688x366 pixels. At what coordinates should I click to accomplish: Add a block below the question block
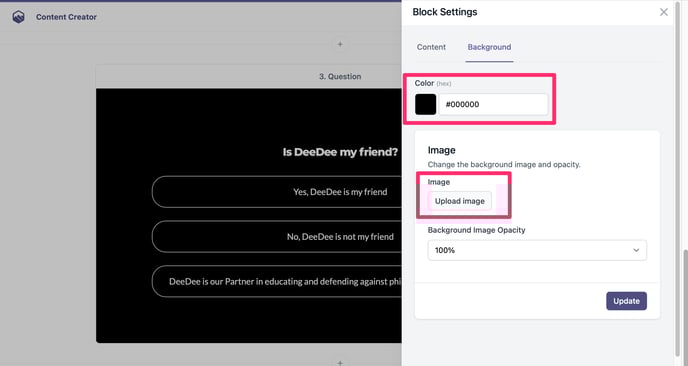pyautogui.click(x=340, y=362)
